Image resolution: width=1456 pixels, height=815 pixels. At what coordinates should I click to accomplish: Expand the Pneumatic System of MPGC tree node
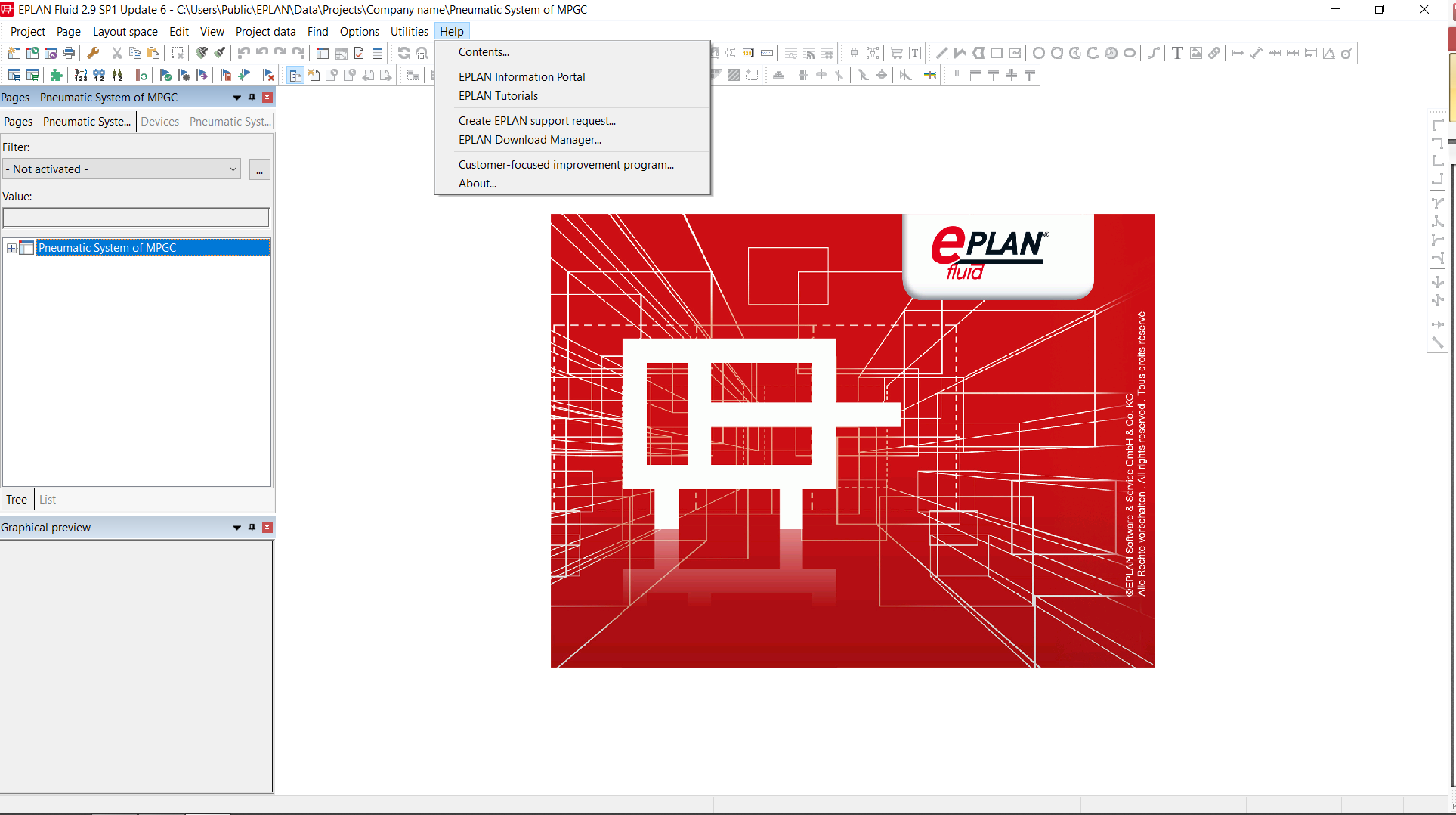(x=11, y=248)
